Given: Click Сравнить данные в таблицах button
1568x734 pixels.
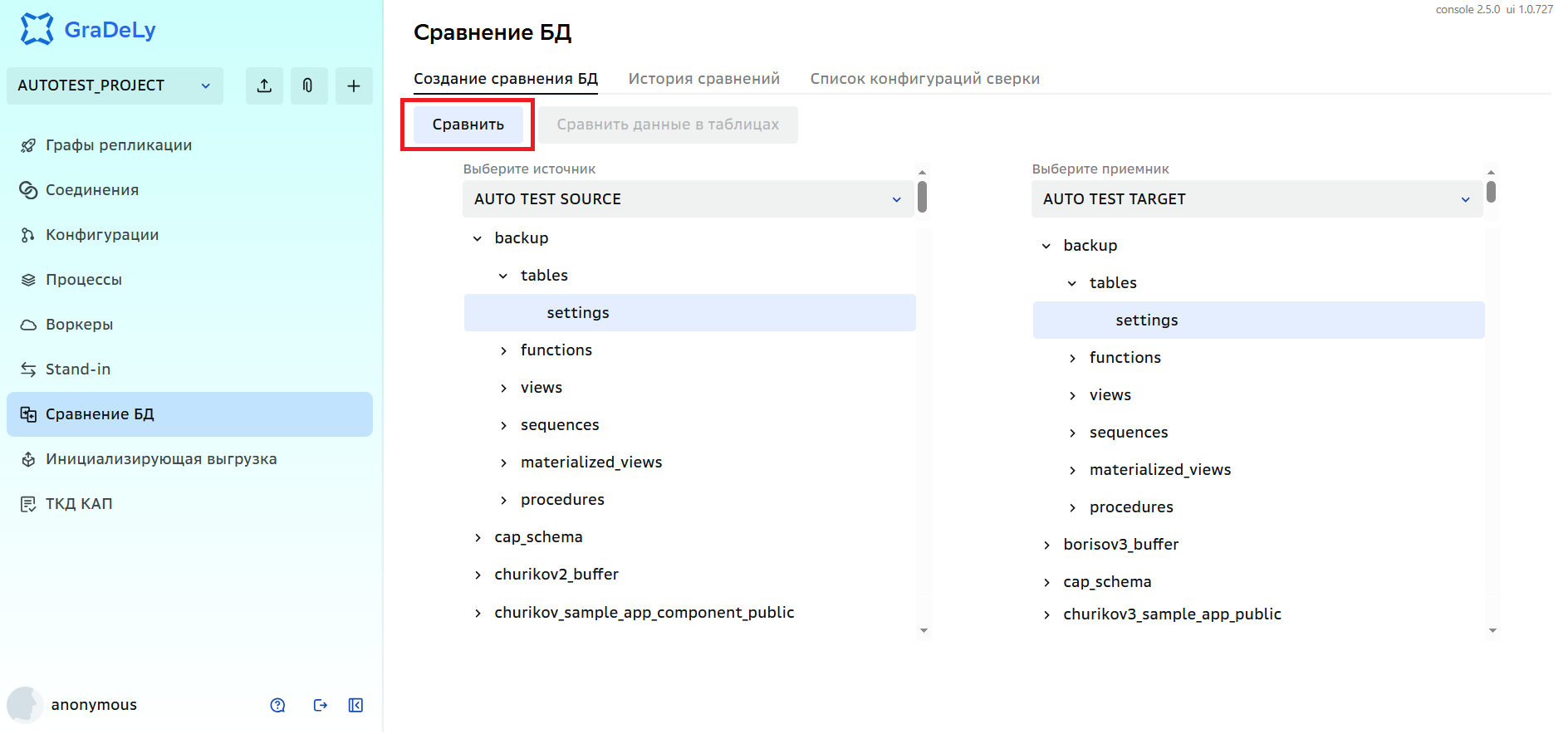Looking at the screenshot, I should coord(668,125).
